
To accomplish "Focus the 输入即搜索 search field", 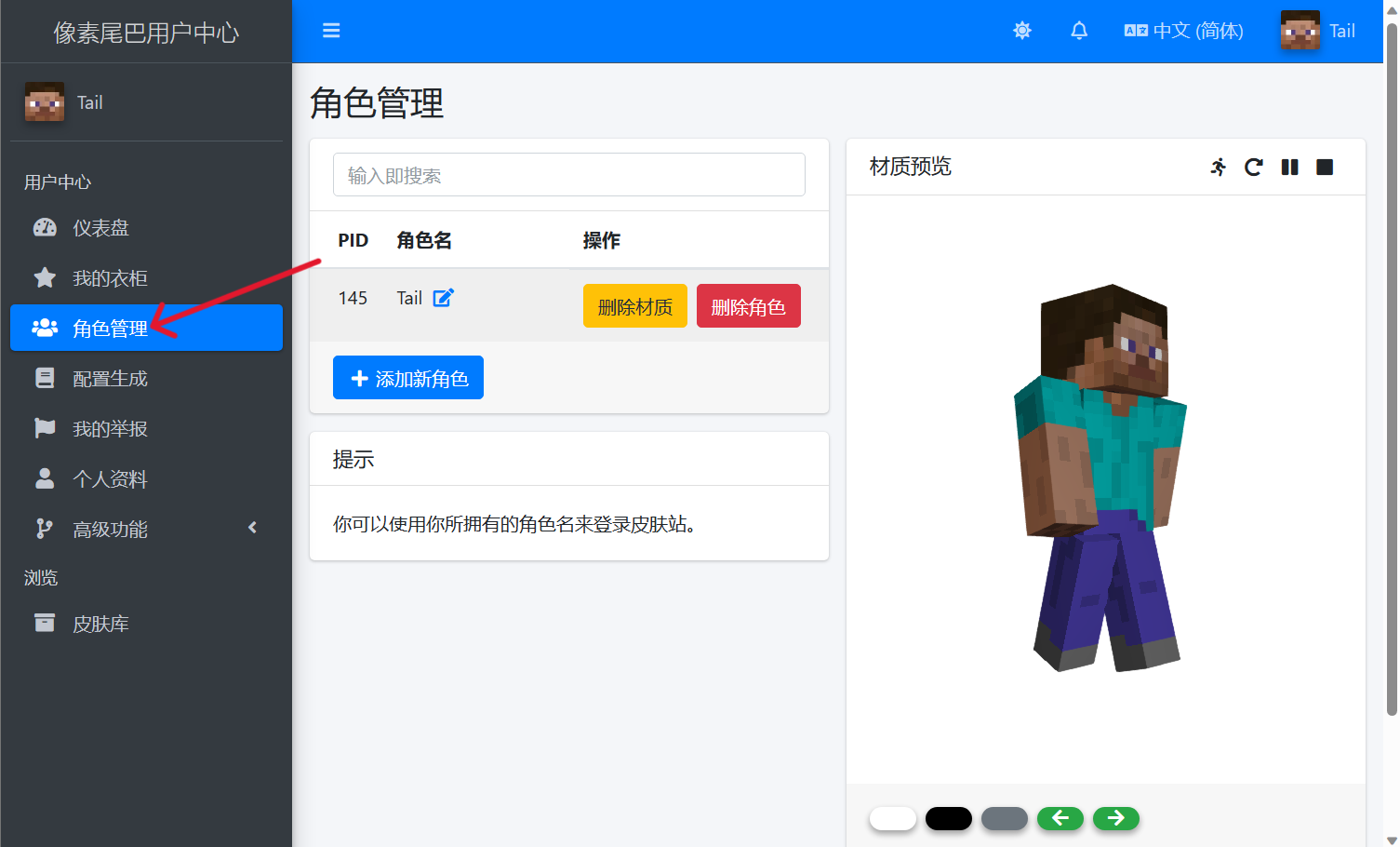I will point(568,175).
